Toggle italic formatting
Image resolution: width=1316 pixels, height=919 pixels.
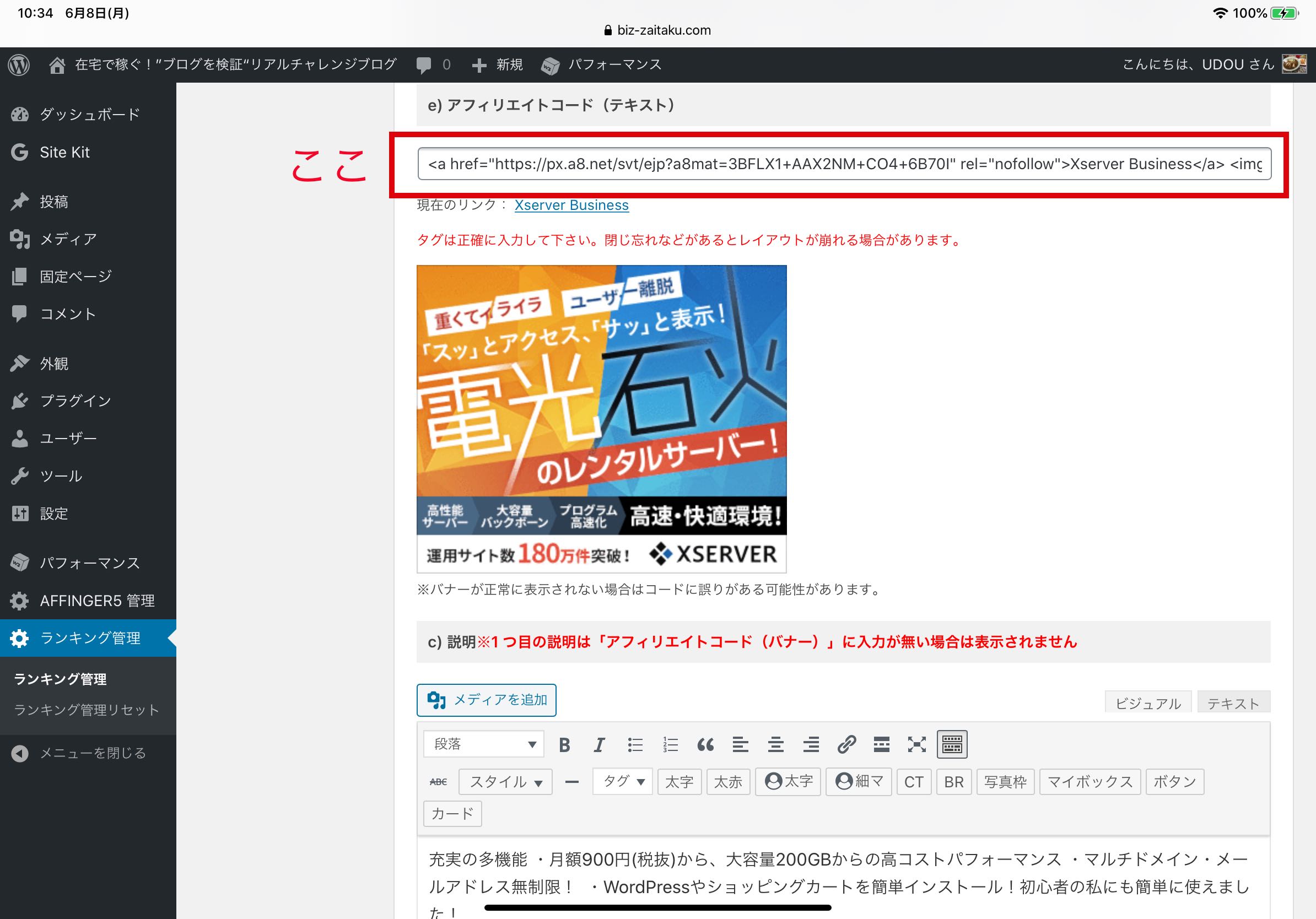(600, 744)
